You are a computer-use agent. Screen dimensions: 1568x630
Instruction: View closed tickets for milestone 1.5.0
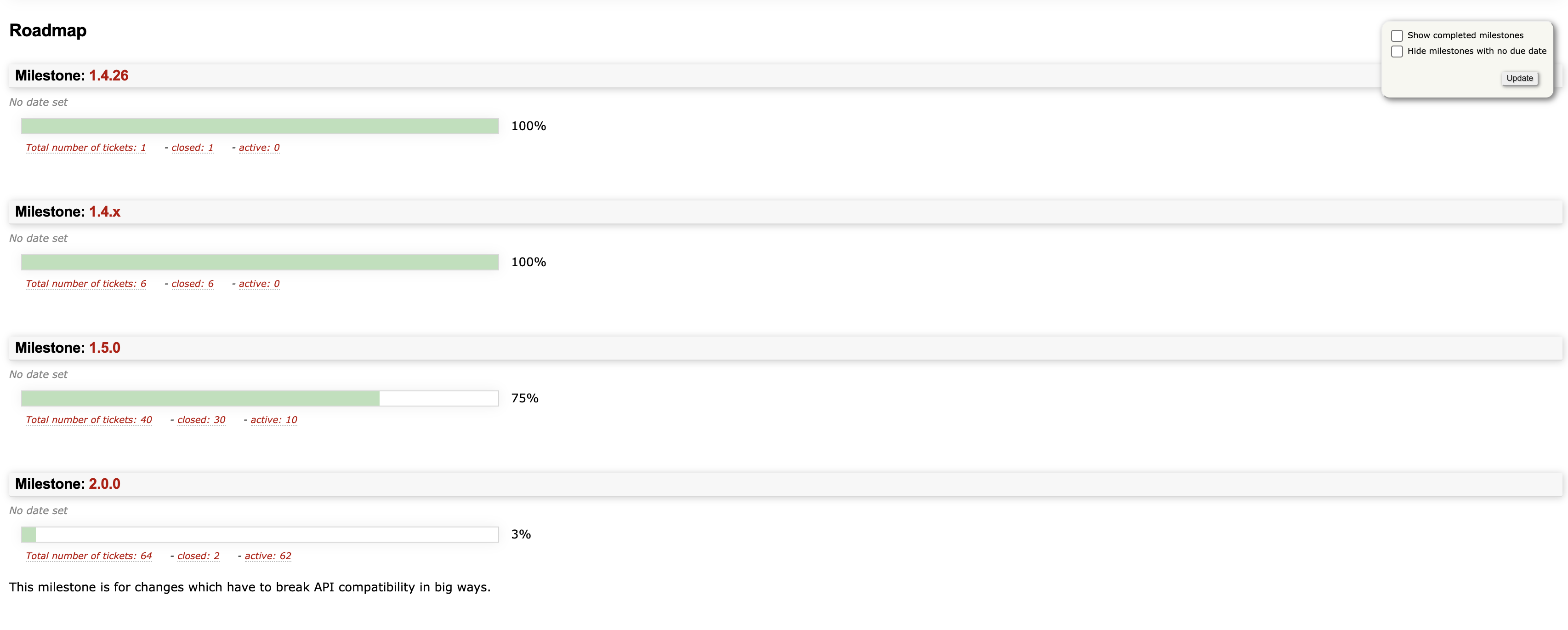pyautogui.click(x=201, y=420)
